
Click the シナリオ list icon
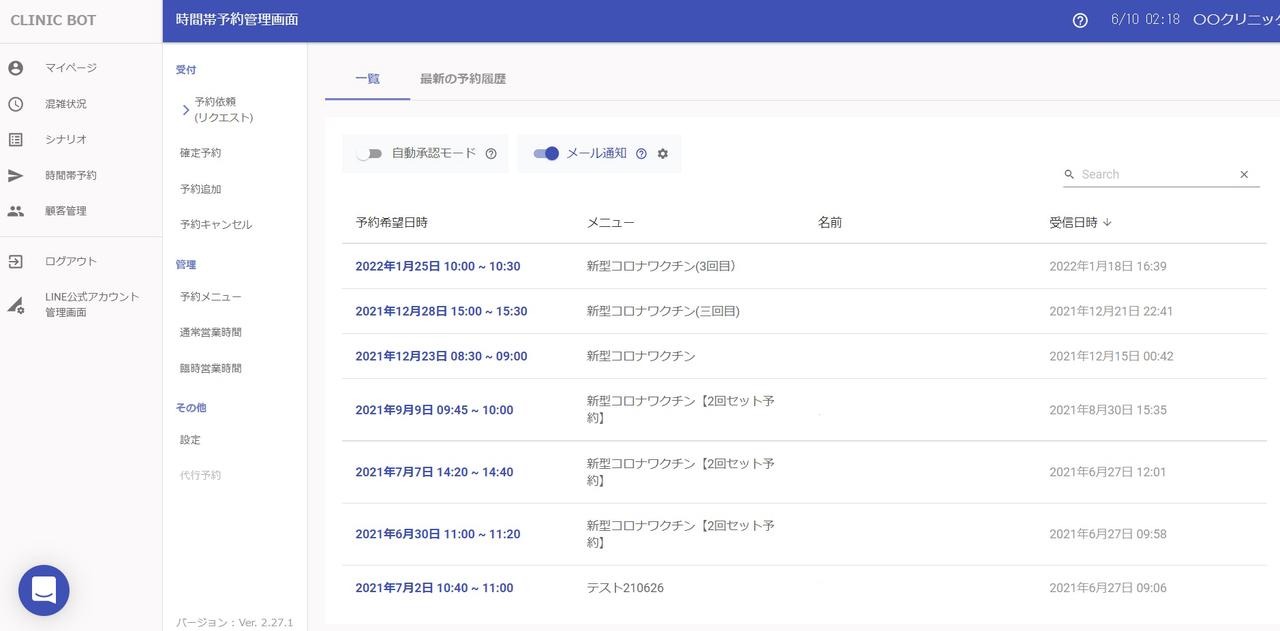coord(15,140)
